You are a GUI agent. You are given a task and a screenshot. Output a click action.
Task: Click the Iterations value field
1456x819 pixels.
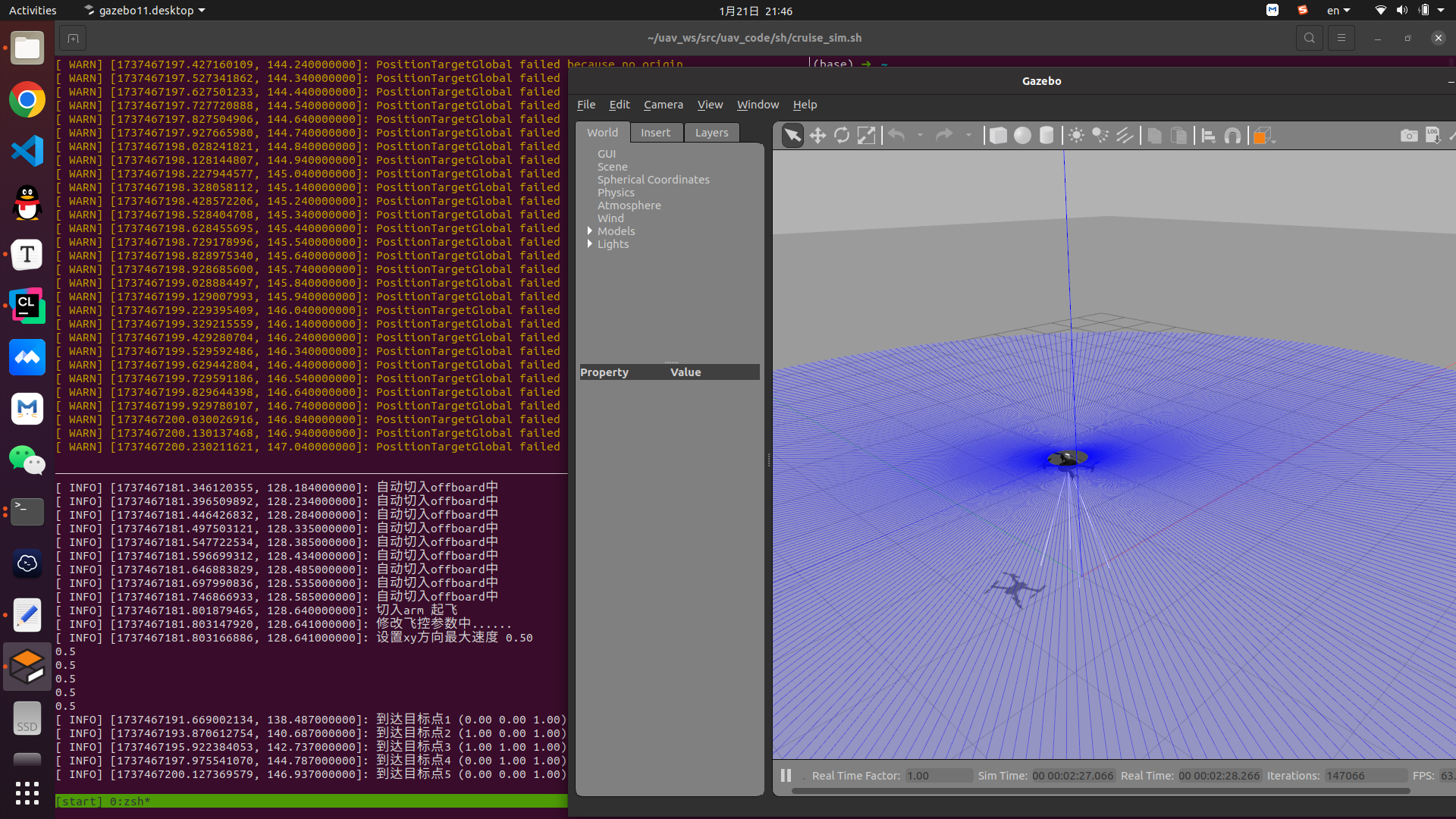[x=1366, y=776]
